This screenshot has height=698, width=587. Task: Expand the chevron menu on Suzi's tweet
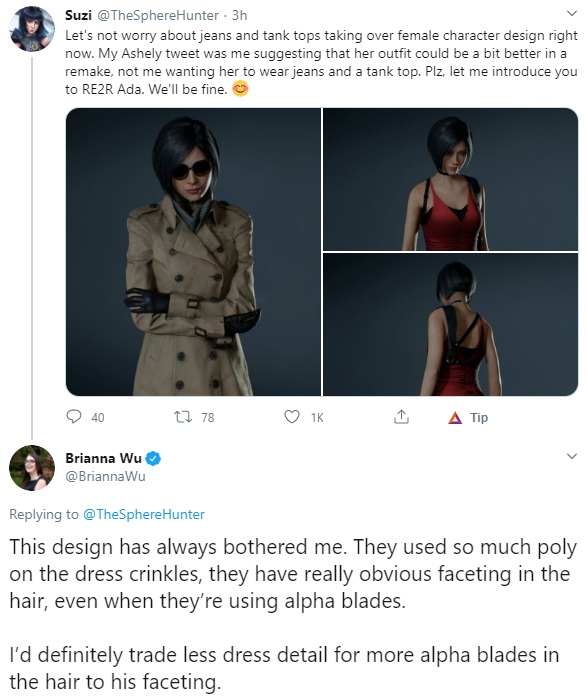pos(571,14)
